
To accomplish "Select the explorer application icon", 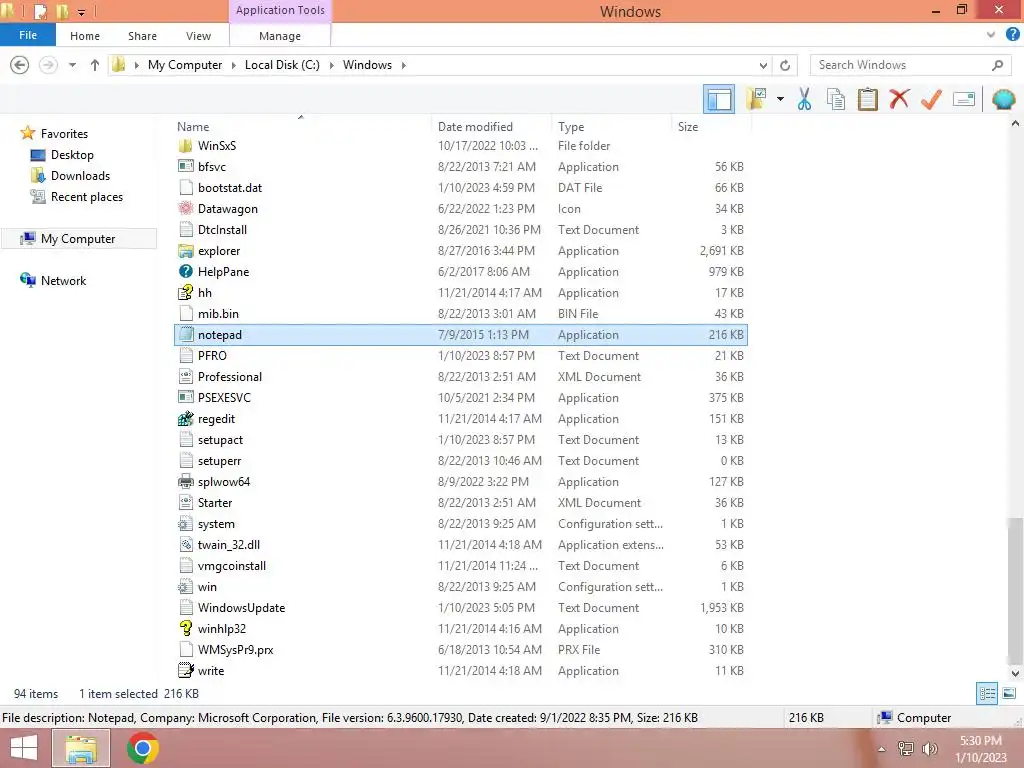I will click(185, 251).
